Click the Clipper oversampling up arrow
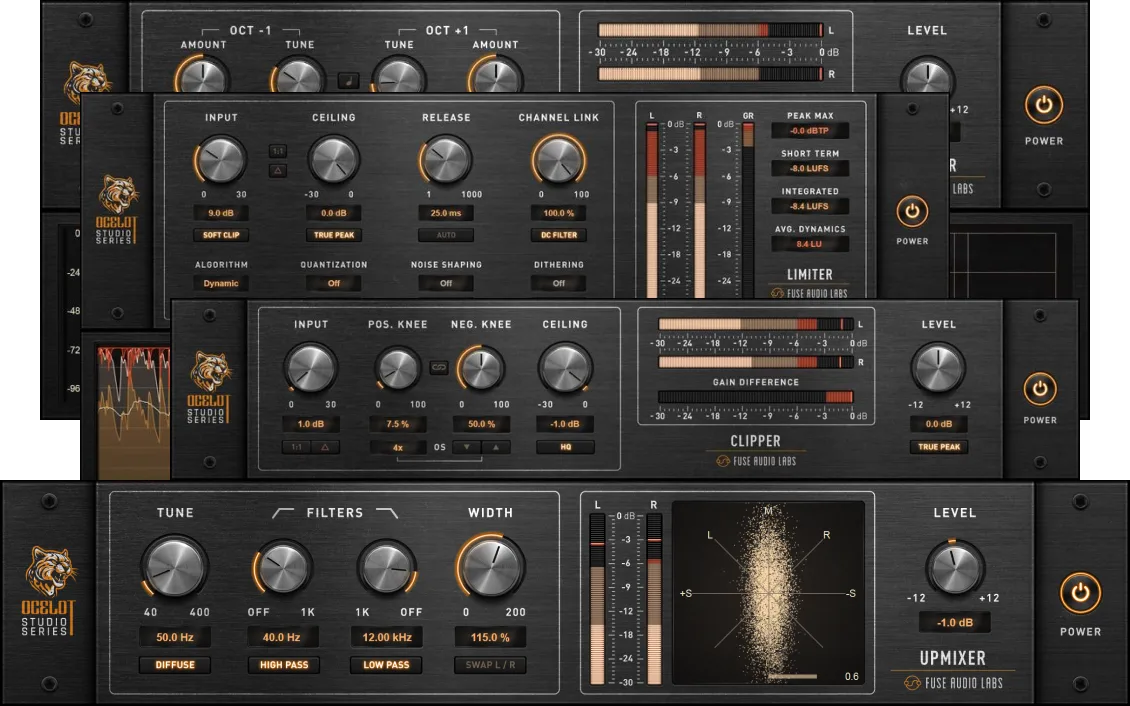Viewport: 1130px width, 706px height. tap(495, 447)
